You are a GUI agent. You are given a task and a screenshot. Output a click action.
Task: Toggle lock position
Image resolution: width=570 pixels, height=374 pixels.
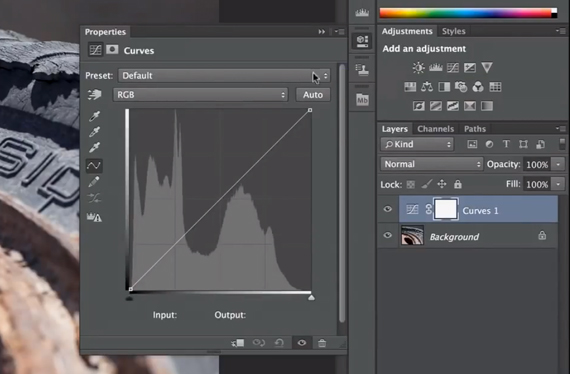click(442, 184)
